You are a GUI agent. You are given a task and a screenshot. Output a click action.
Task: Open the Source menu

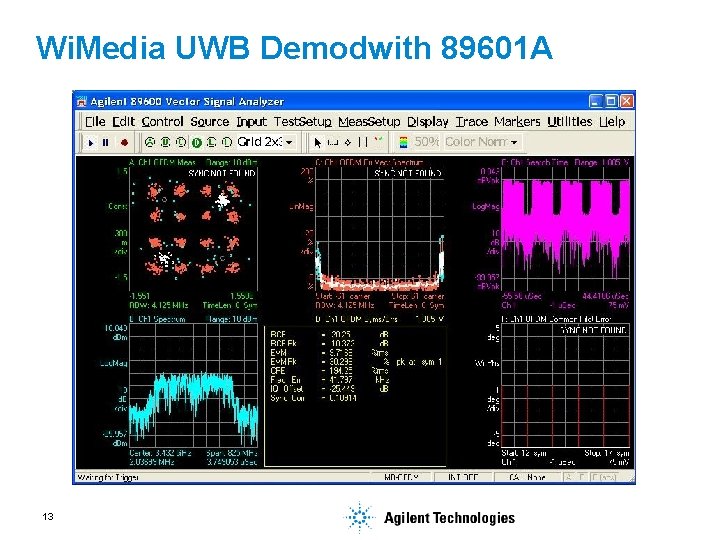pos(209,122)
